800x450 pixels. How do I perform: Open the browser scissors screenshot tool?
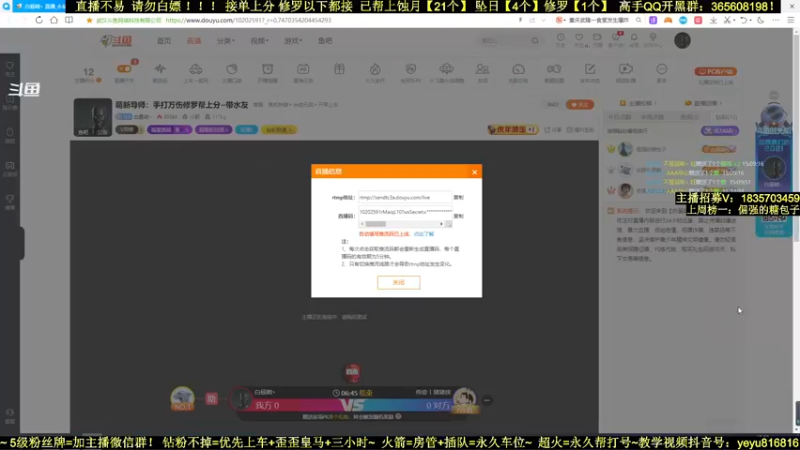click(728, 20)
